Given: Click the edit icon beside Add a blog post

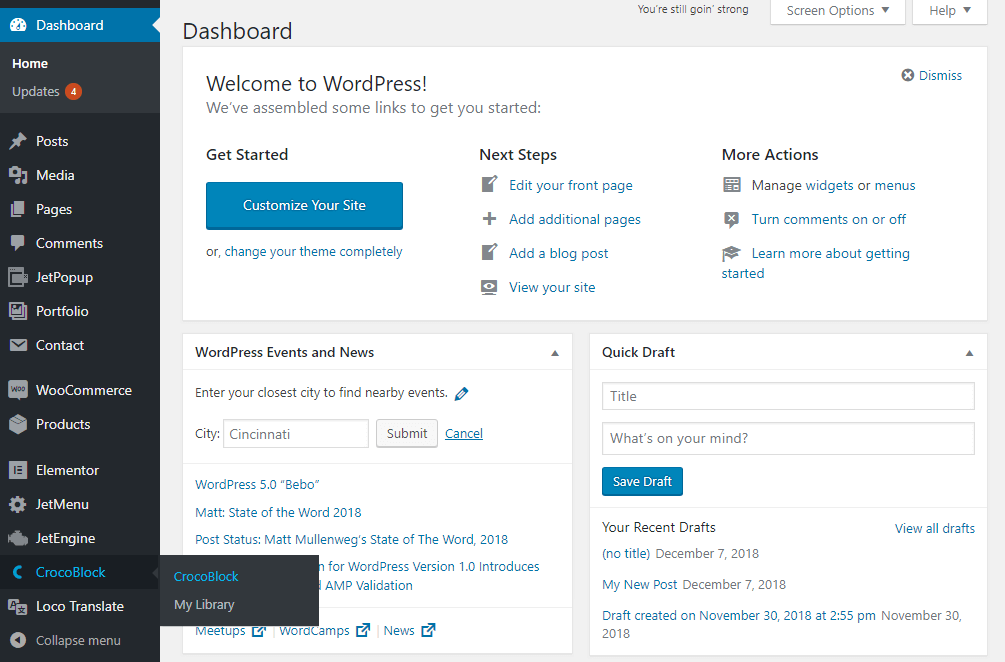Looking at the screenshot, I should pos(489,252).
